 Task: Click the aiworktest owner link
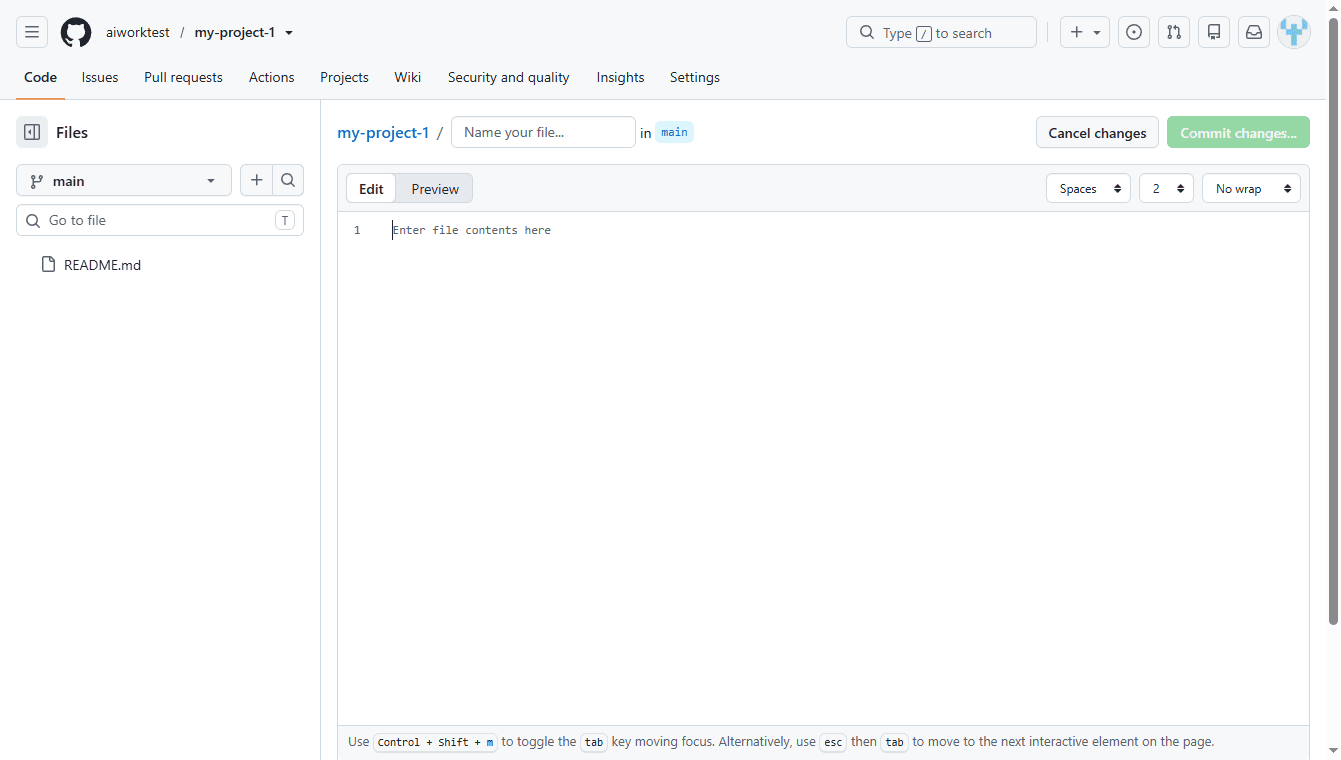138,32
